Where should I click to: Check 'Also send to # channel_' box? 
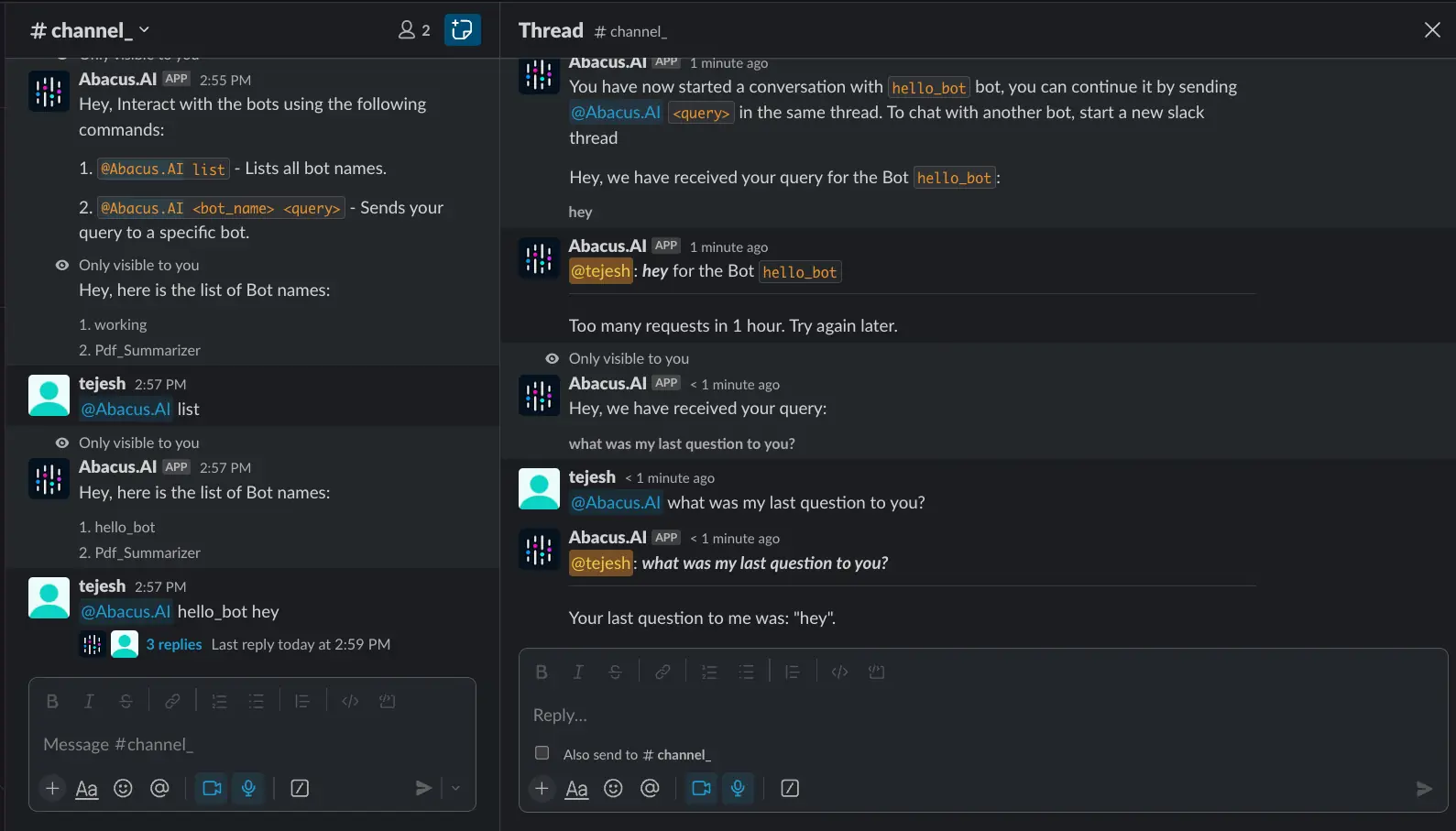click(x=542, y=753)
